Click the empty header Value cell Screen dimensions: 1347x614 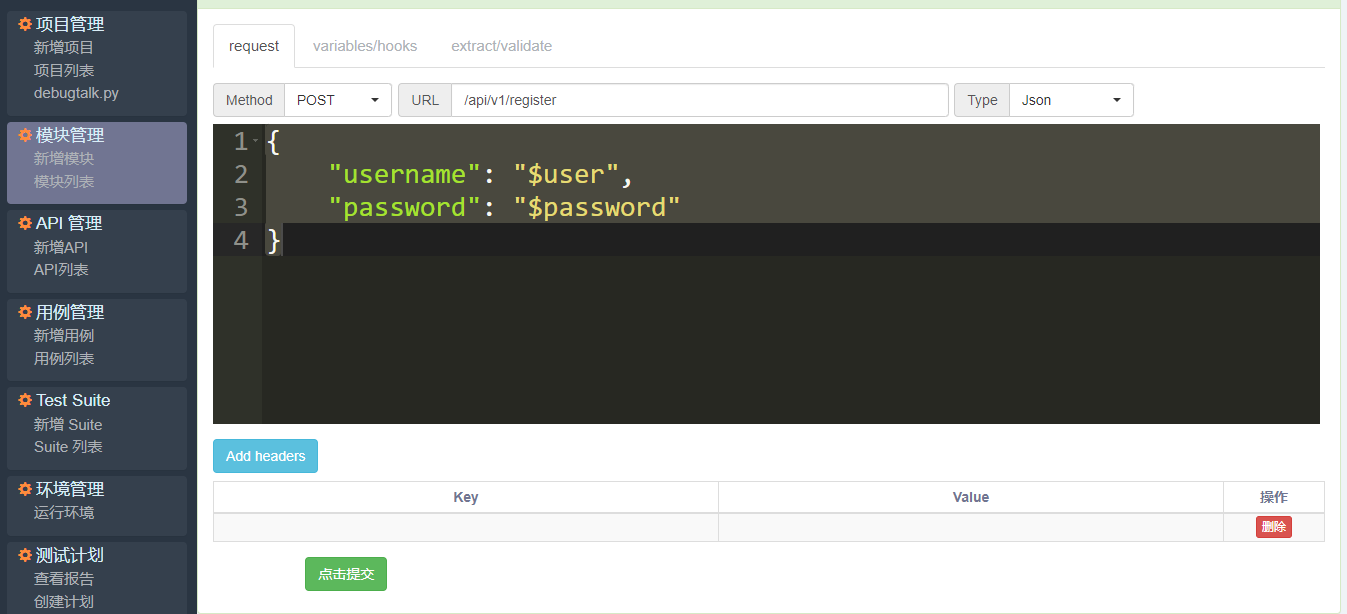coord(971,527)
